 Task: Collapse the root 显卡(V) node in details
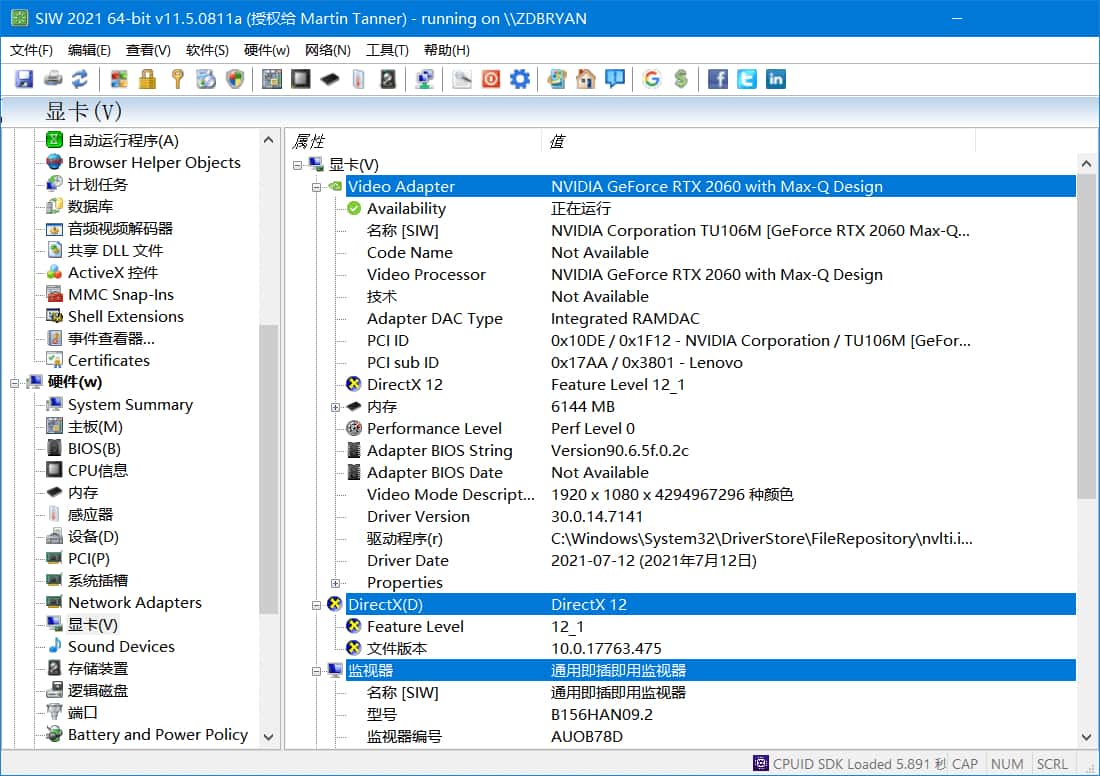[x=297, y=165]
